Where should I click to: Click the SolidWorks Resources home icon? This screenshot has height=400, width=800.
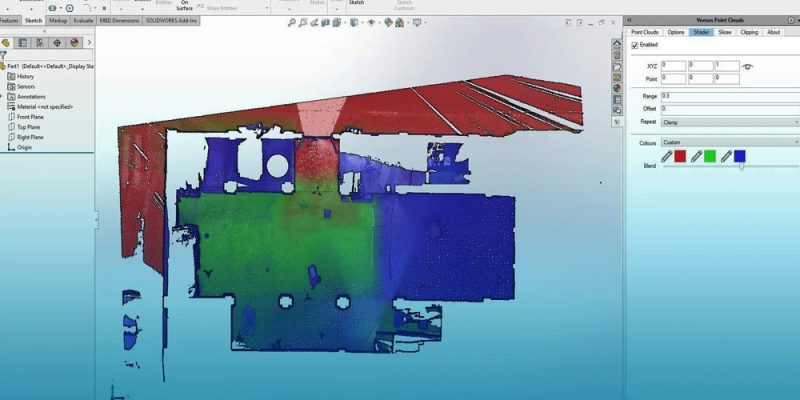[x=618, y=43]
